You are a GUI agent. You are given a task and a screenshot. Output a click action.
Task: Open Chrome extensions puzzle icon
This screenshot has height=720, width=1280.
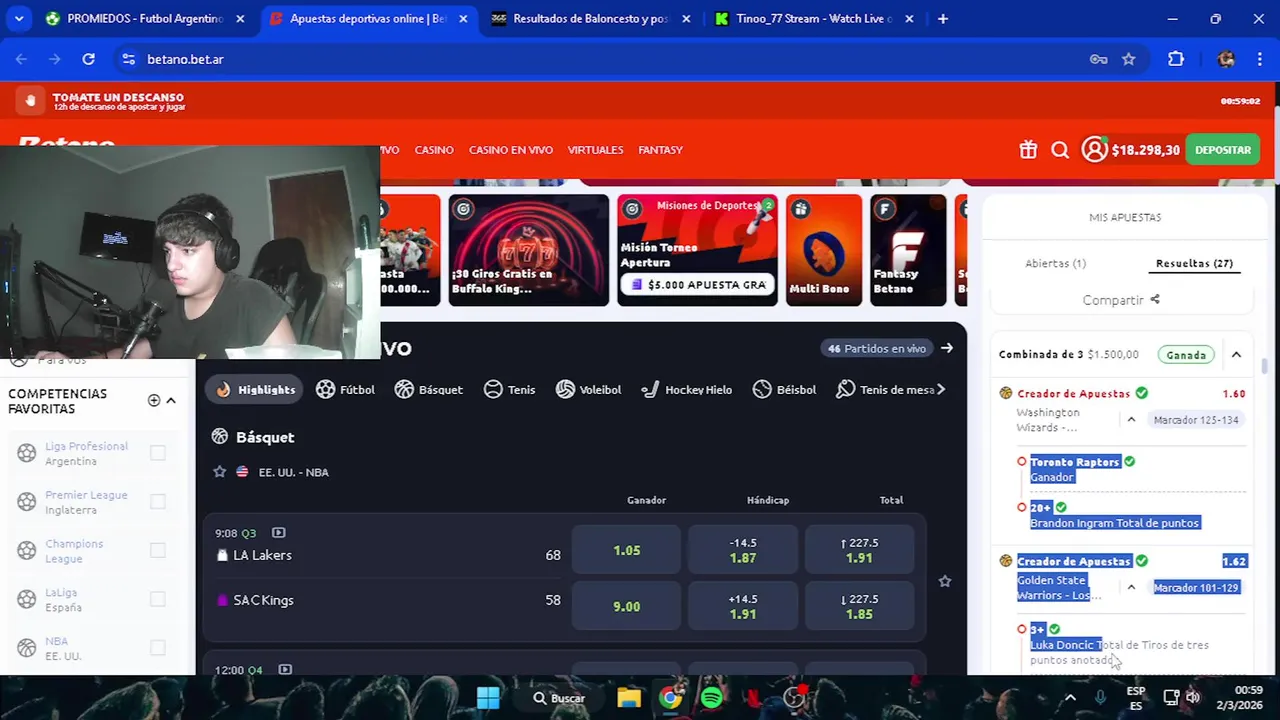(x=1176, y=59)
